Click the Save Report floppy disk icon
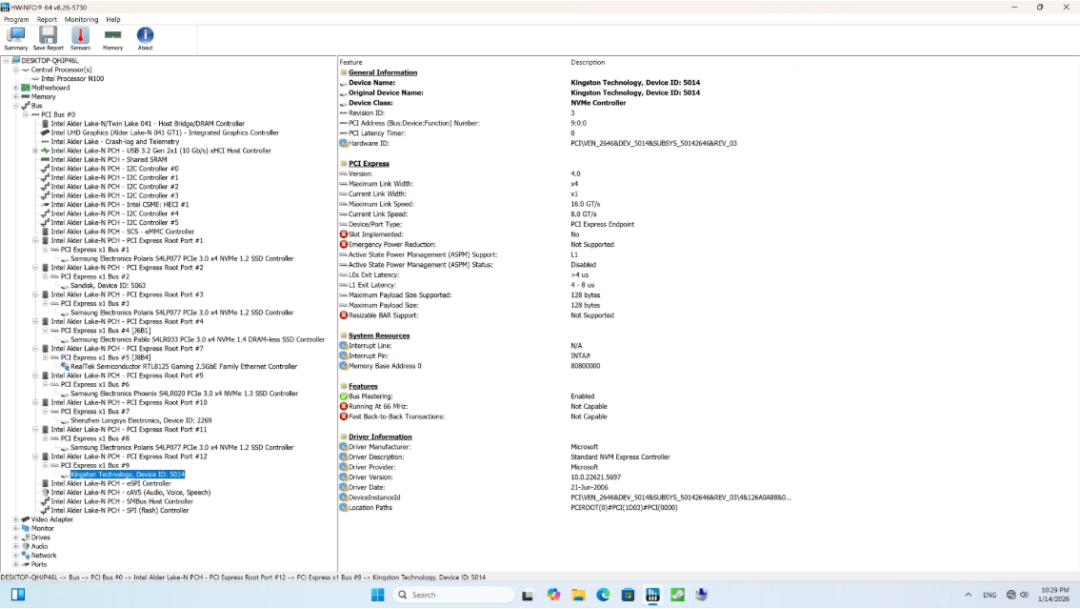Viewport: 1080px width, 609px height. tap(47, 38)
